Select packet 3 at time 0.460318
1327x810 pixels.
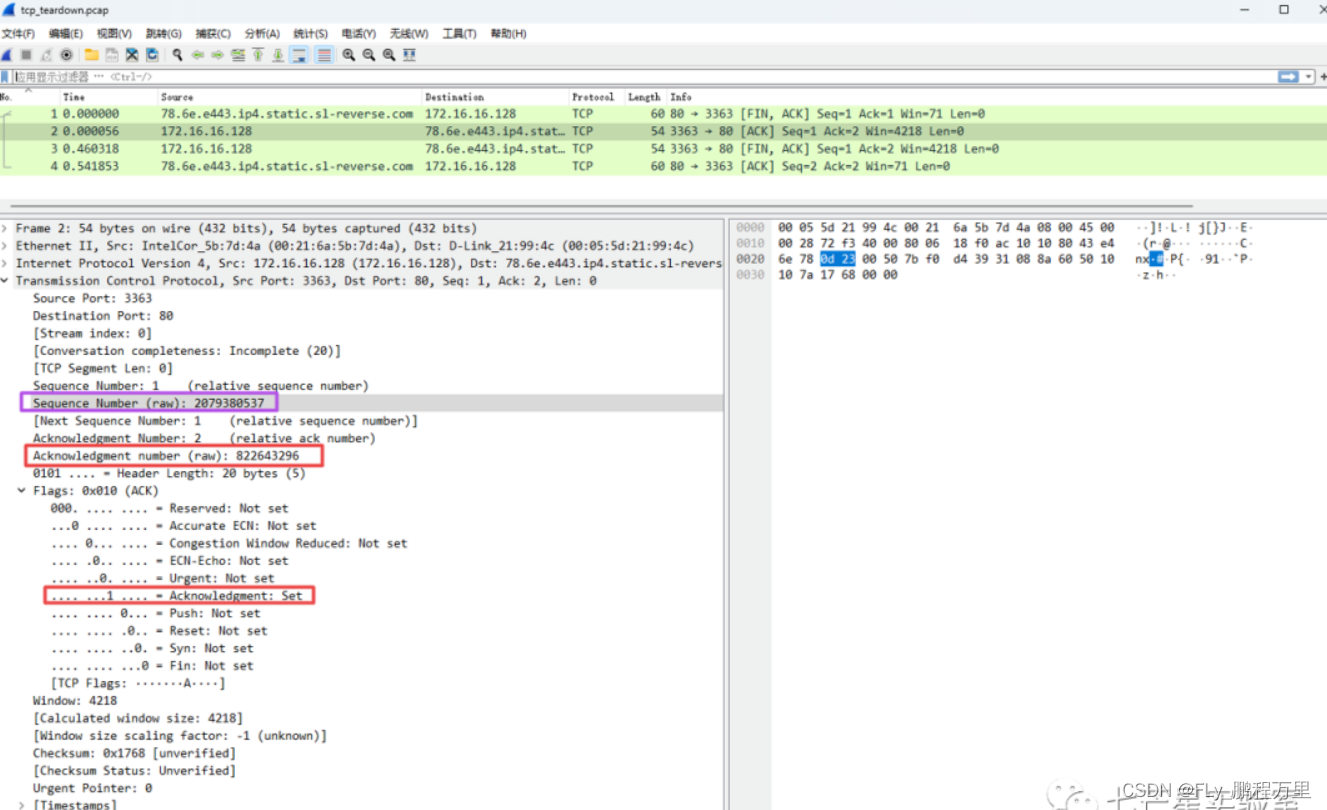tap(663, 149)
